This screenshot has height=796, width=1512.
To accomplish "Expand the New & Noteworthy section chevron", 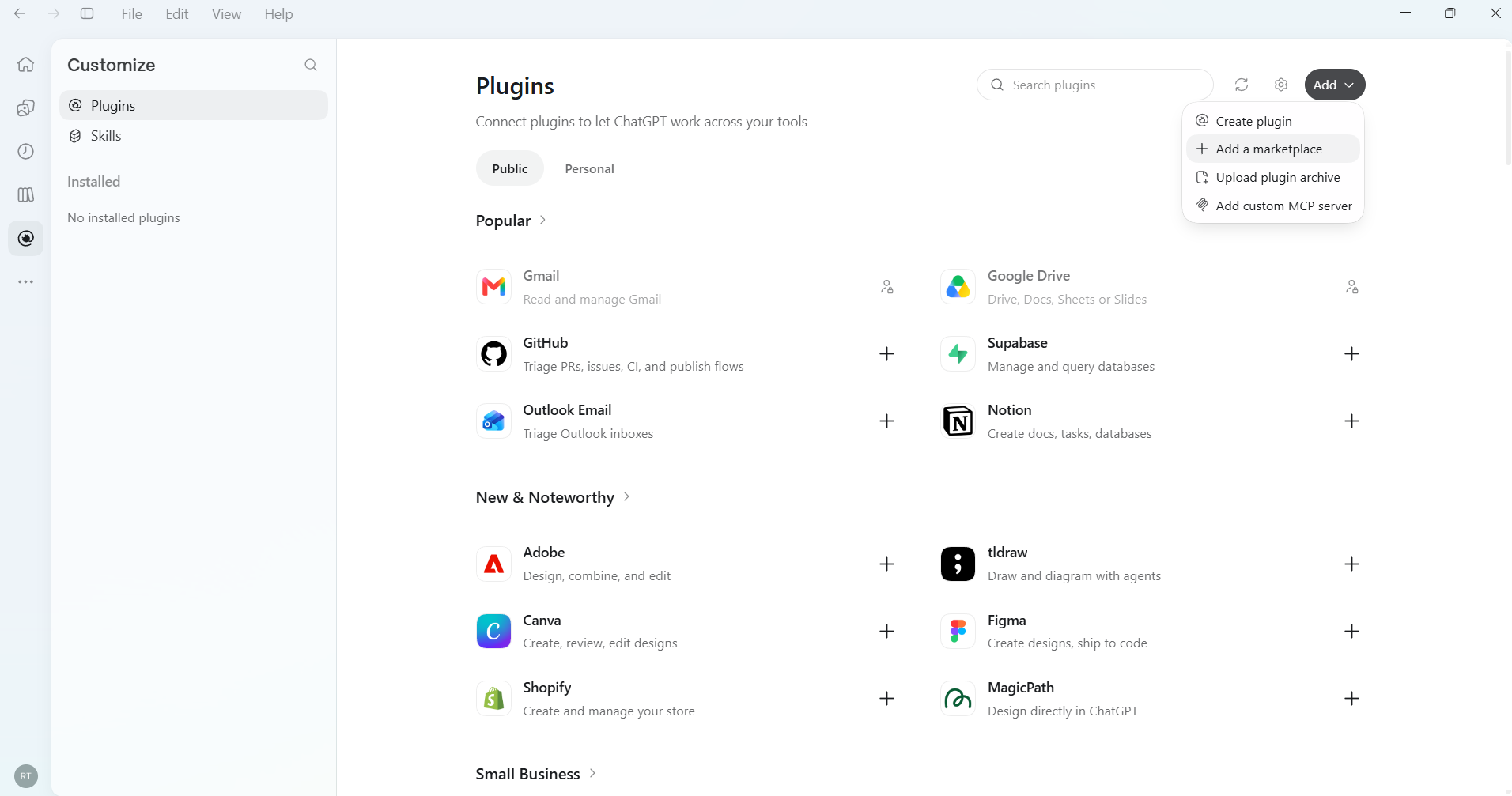I will 626,497.
